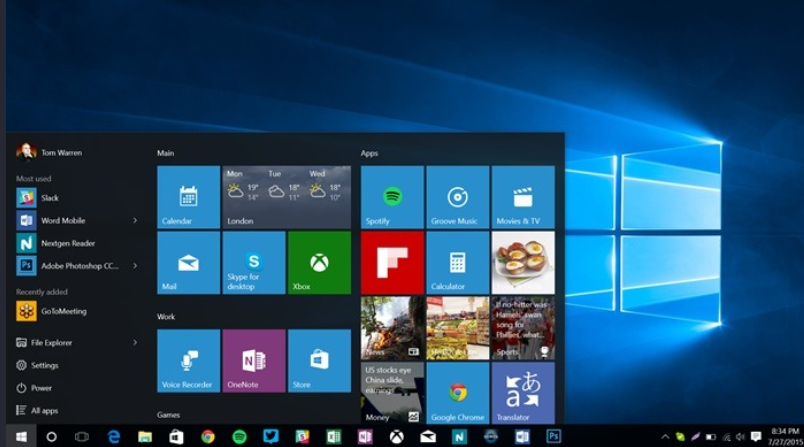Open Nextgen Reader on taskbar
804x447 pixels.
click(x=459, y=437)
